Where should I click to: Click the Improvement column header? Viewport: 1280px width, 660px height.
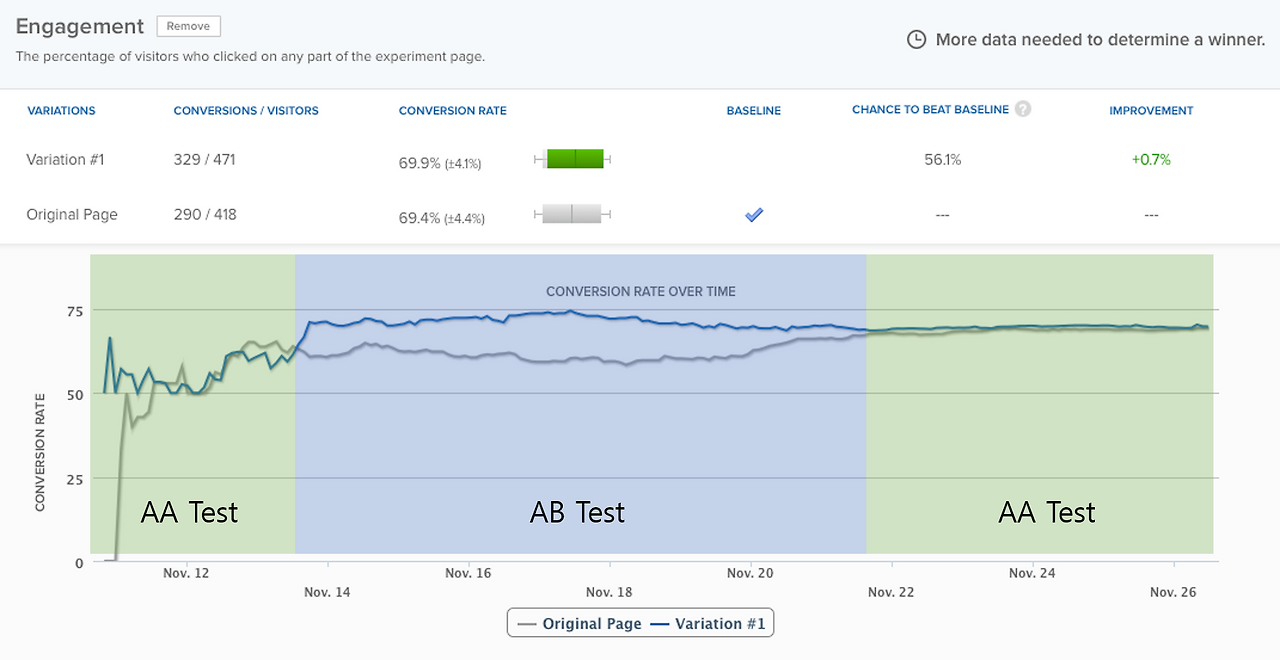(x=1151, y=111)
